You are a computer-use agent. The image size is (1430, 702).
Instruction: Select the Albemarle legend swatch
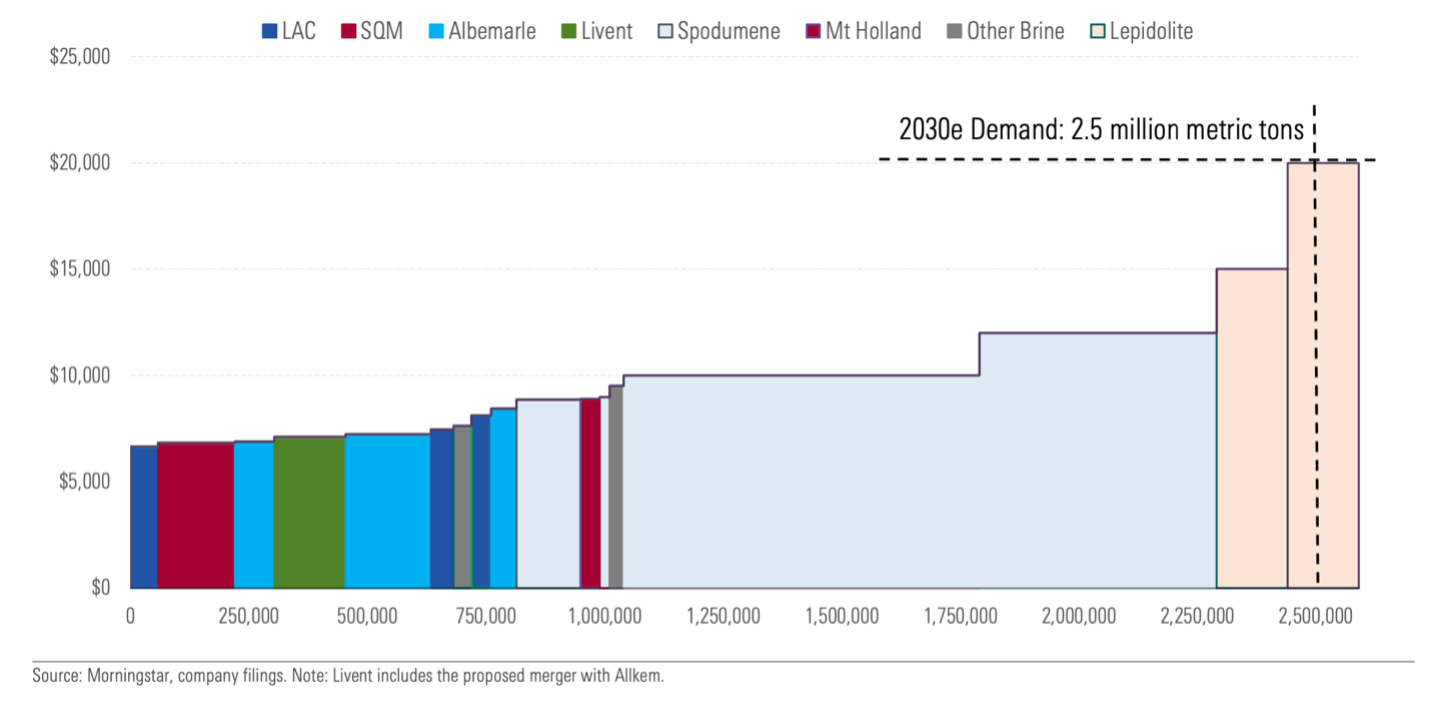[436, 32]
